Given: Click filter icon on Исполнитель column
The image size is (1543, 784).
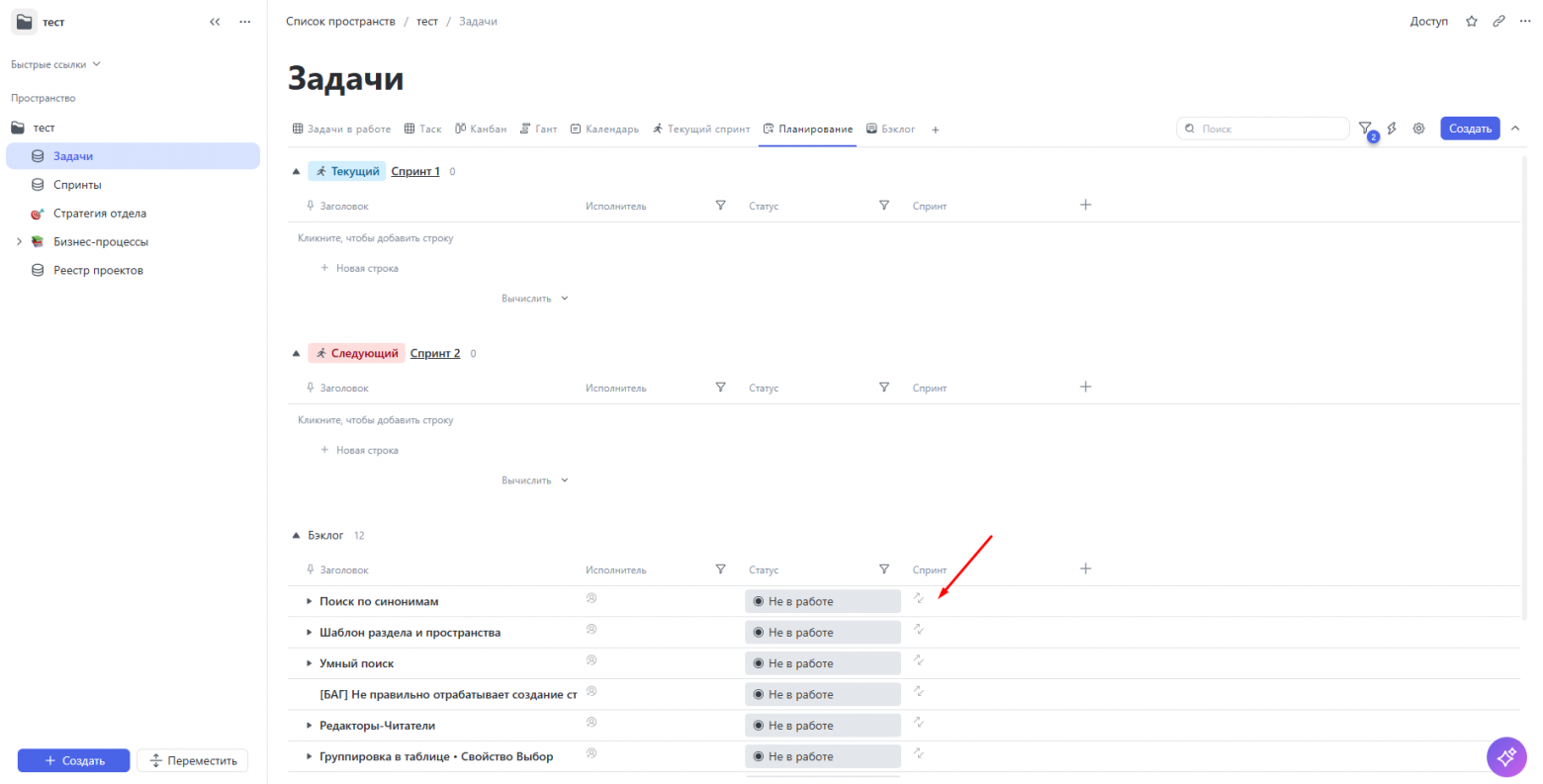Looking at the screenshot, I should coord(720,568).
